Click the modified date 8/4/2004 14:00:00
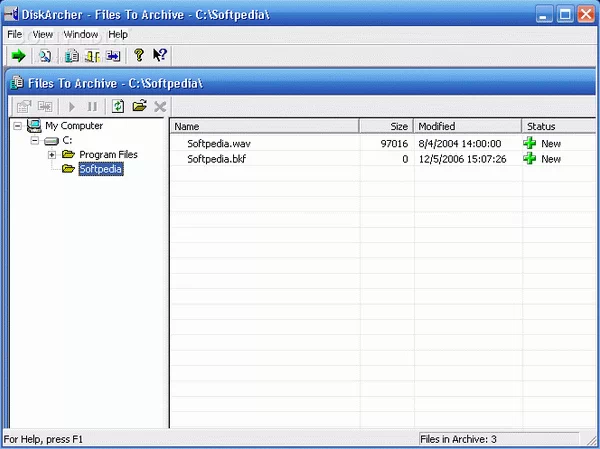Image resolution: width=600 pixels, height=449 pixels. tap(460, 144)
